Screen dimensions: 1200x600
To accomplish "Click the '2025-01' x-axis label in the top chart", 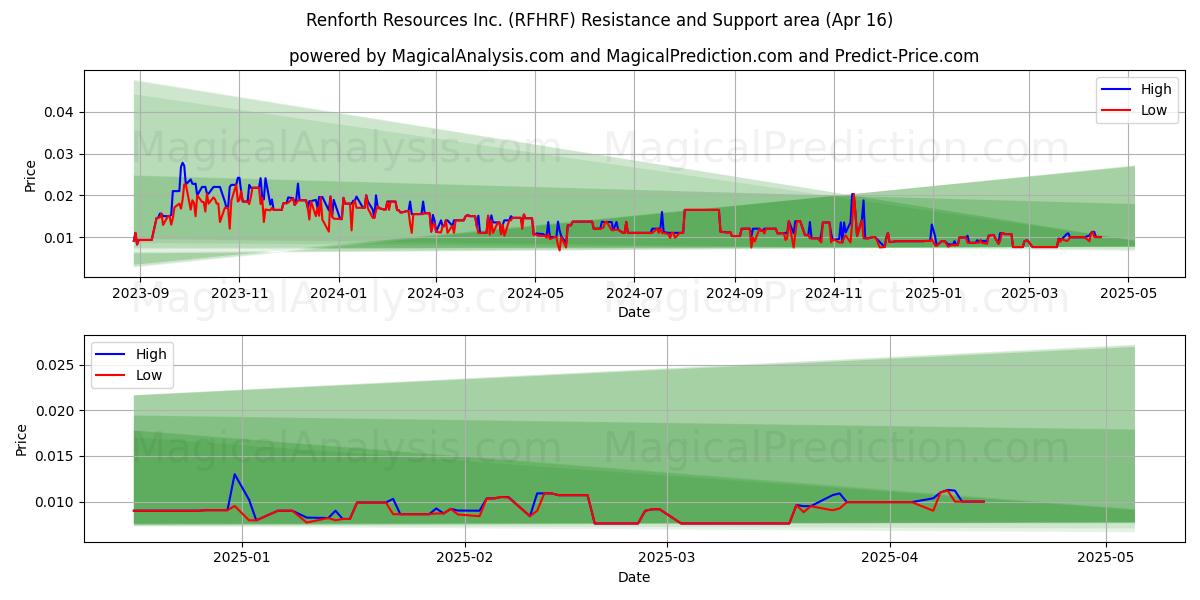I will [x=933, y=294].
